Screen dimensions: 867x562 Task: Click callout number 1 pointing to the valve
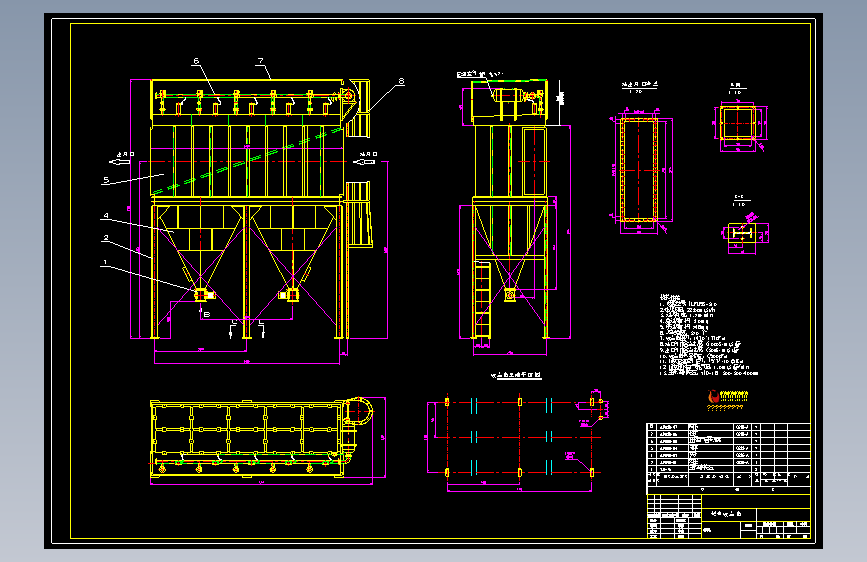(105, 262)
